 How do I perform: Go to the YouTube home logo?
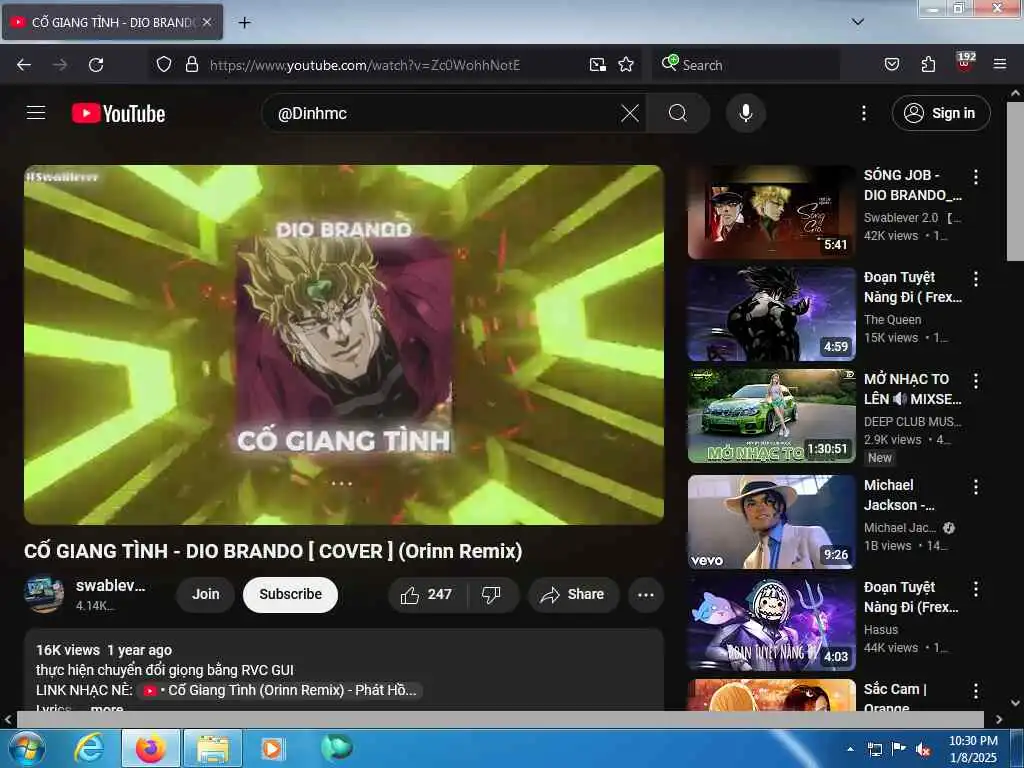click(x=118, y=114)
